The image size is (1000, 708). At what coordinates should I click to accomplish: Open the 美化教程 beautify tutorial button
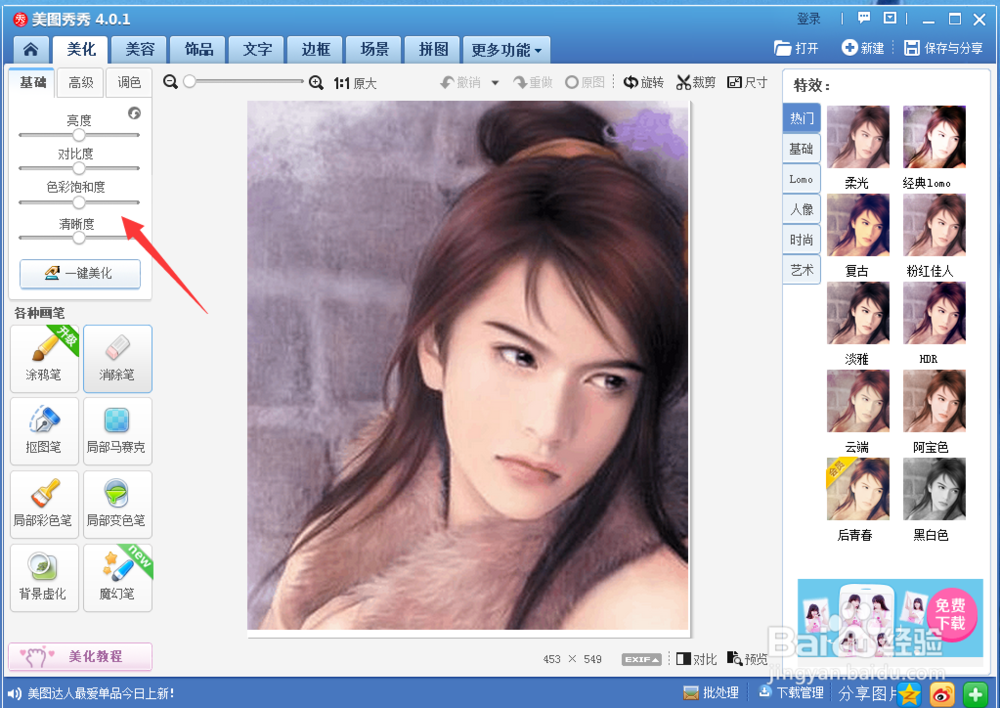coord(80,656)
